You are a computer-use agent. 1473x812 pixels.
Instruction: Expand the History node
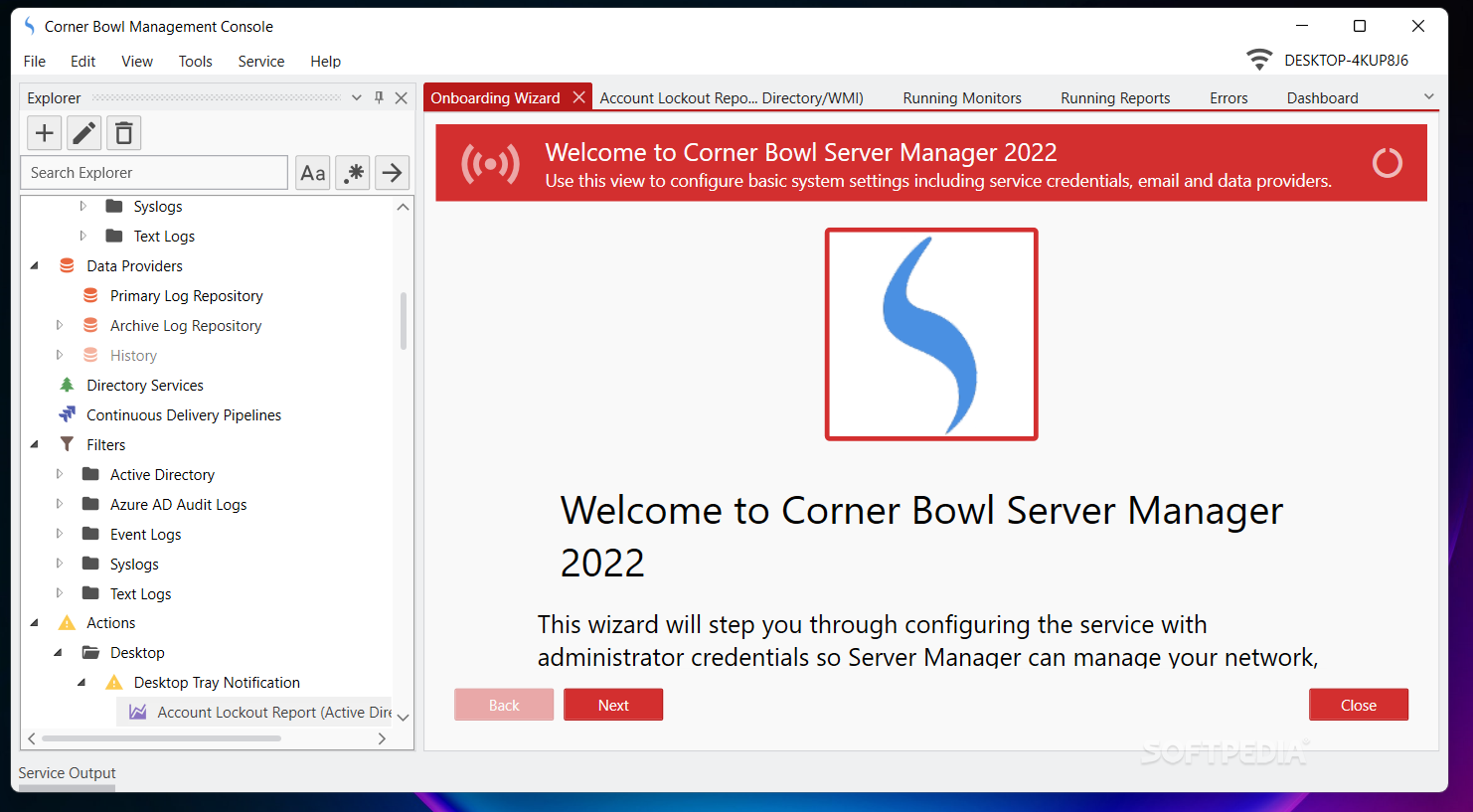(59, 356)
